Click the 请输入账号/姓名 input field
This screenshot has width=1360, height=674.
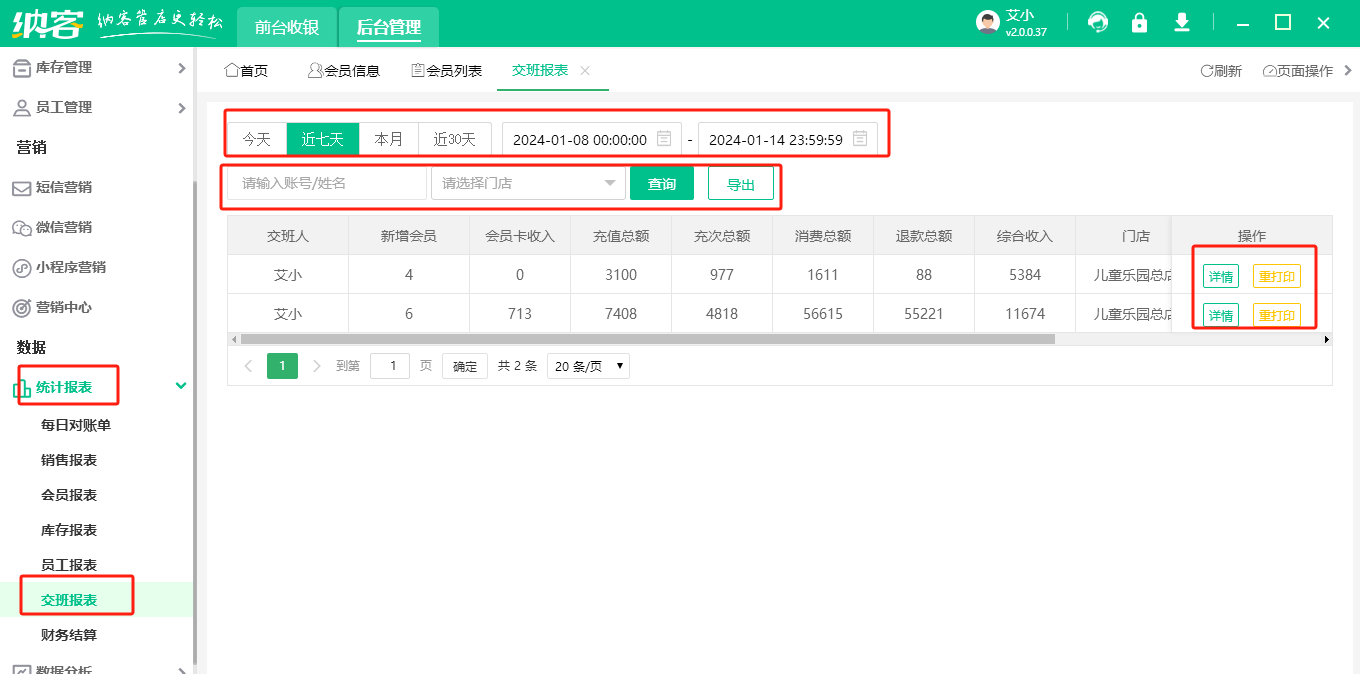click(x=327, y=183)
